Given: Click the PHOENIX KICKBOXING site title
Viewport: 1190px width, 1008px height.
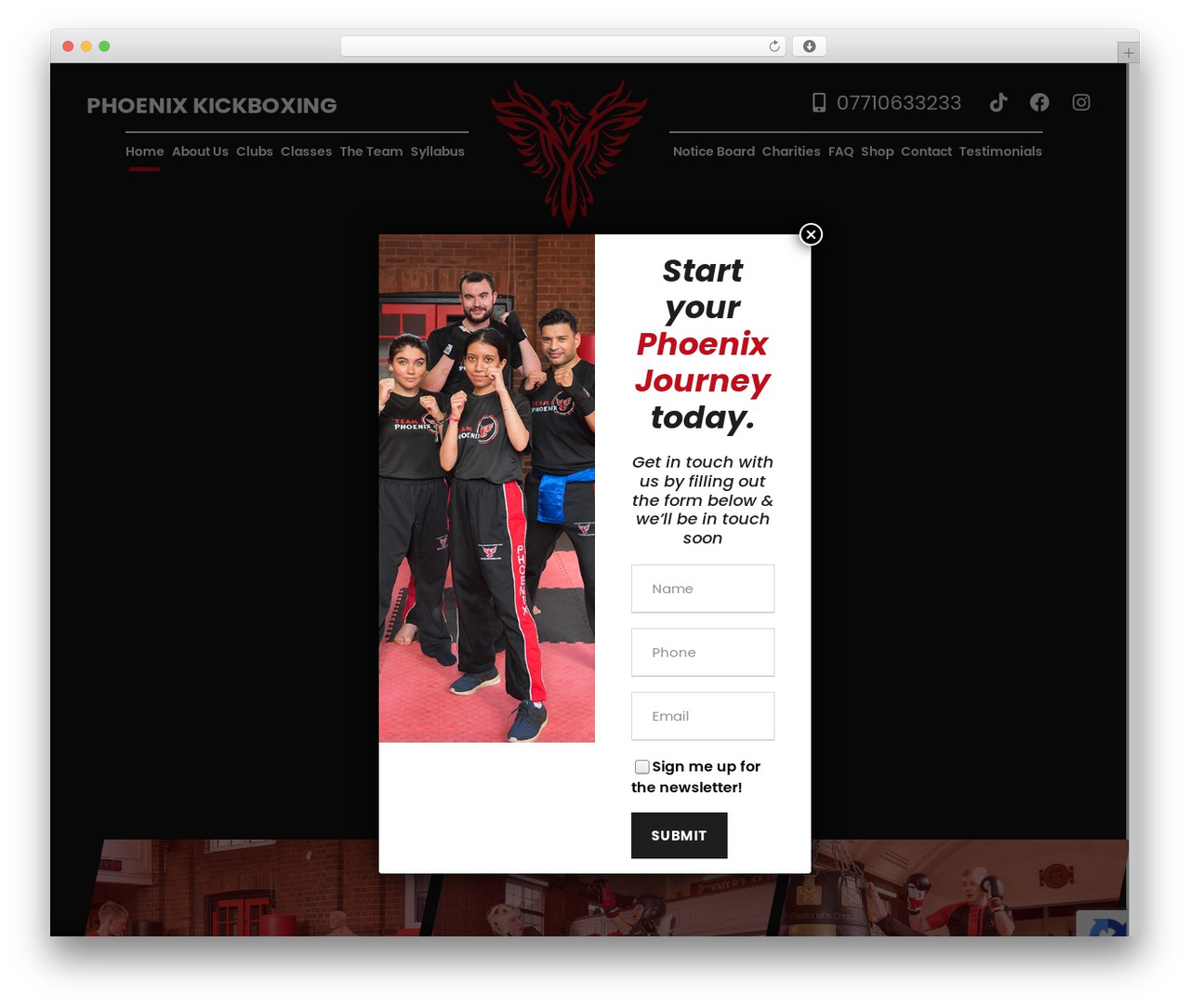Looking at the screenshot, I should pos(212,106).
